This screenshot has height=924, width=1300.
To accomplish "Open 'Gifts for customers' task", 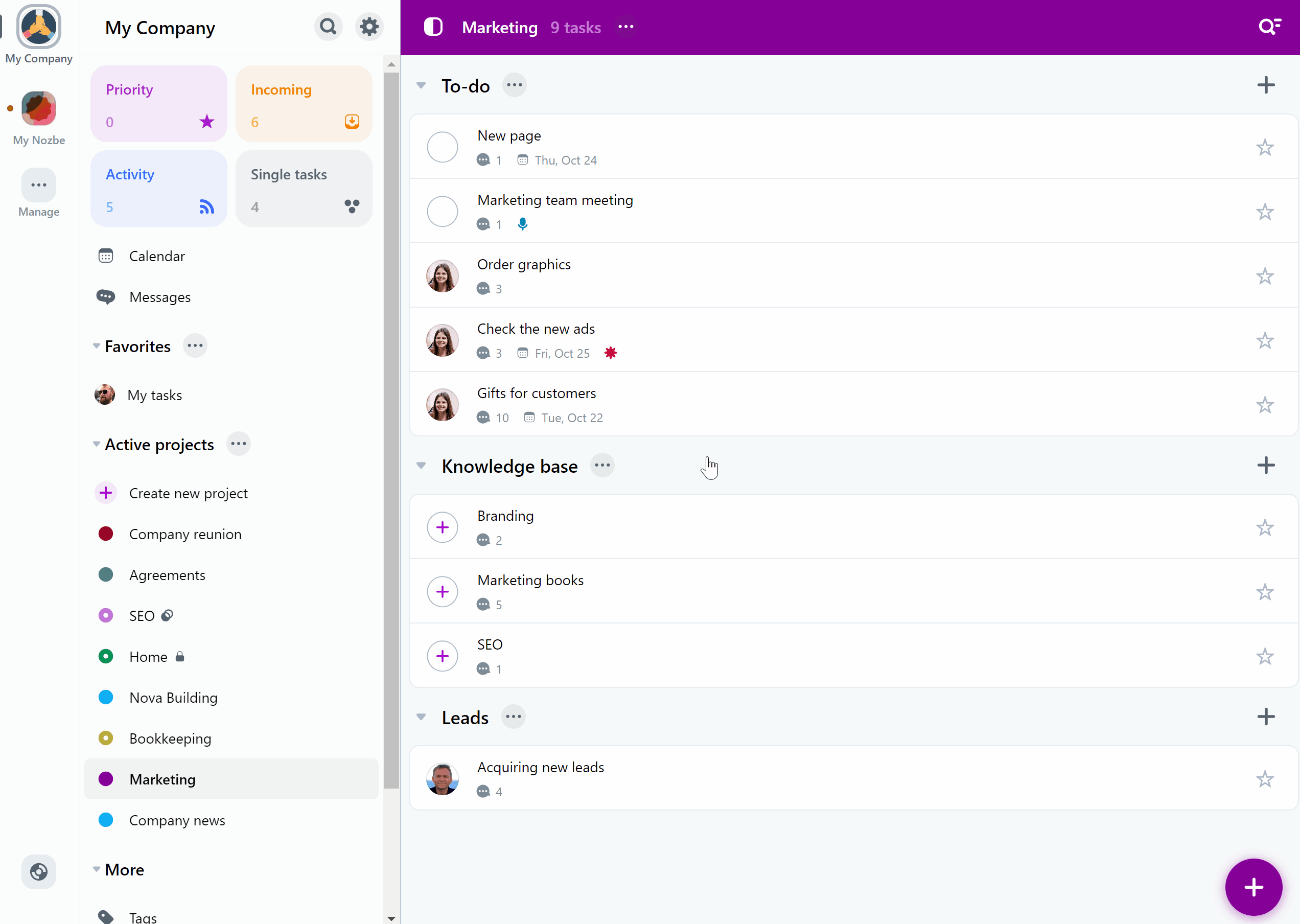I will tap(537, 392).
